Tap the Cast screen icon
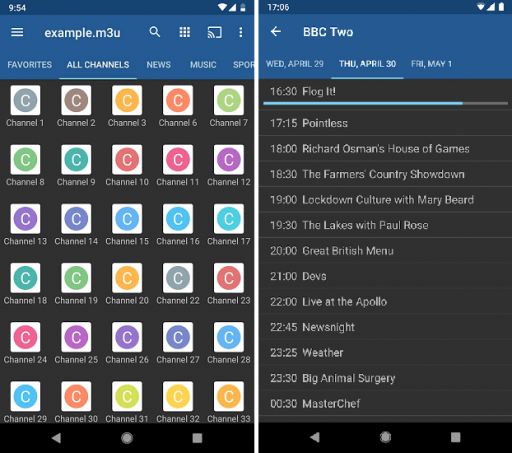Image resolution: width=512 pixels, height=453 pixels. [214, 33]
